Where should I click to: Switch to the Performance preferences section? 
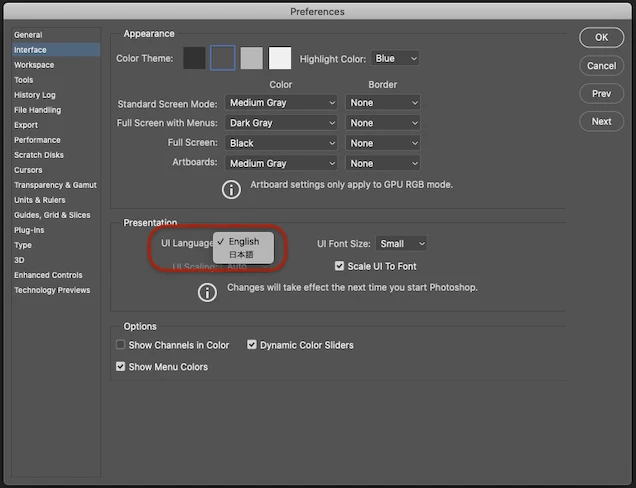pos(37,140)
